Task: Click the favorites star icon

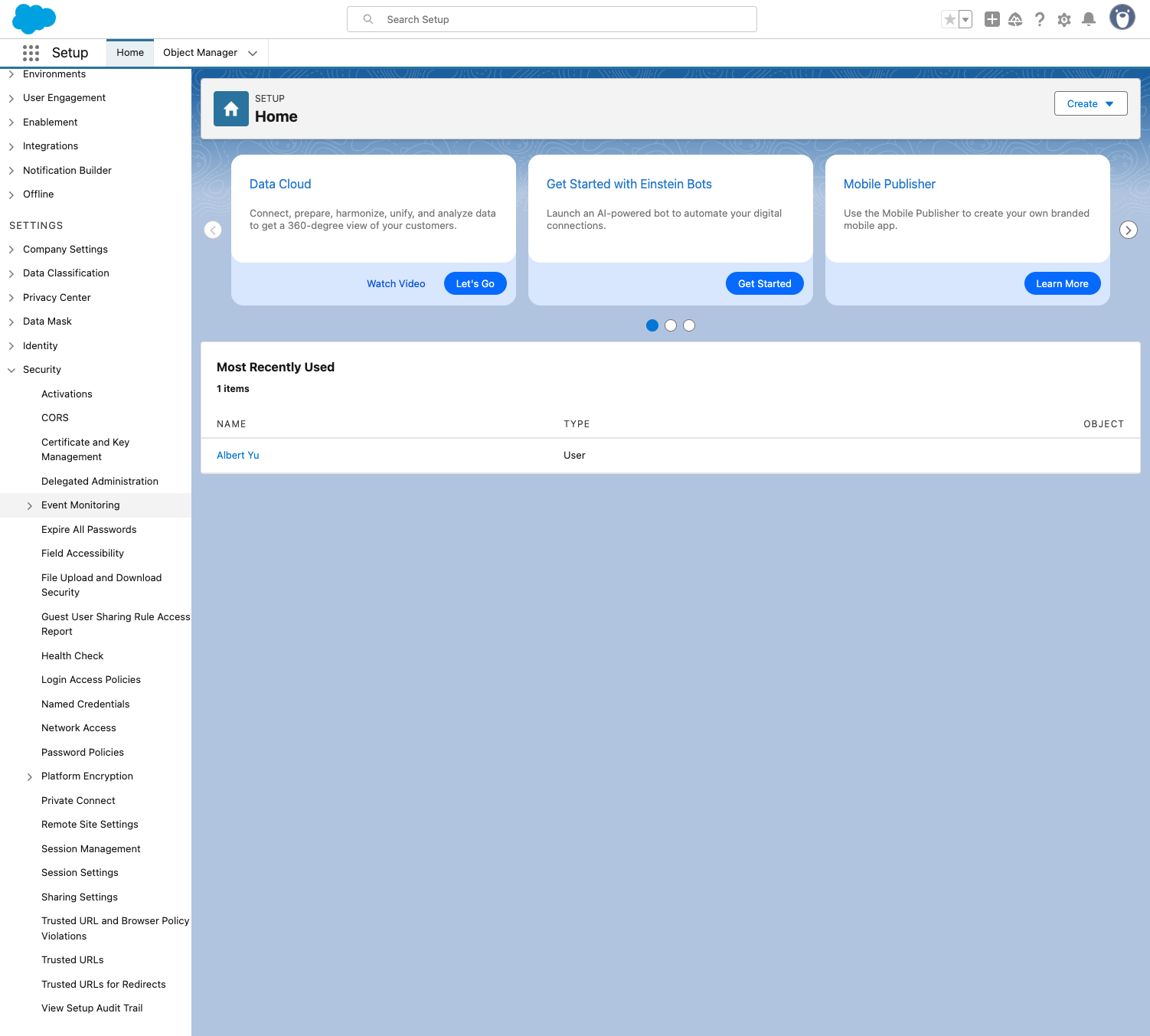Action: [x=949, y=20]
